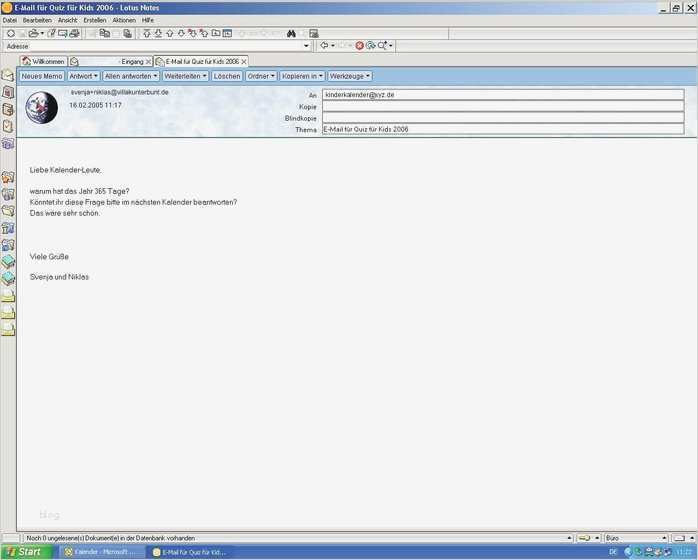Click the sender address svenja+niklas@villakunterbunt.de
698x560 pixels.
pyautogui.click(x=120, y=92)
